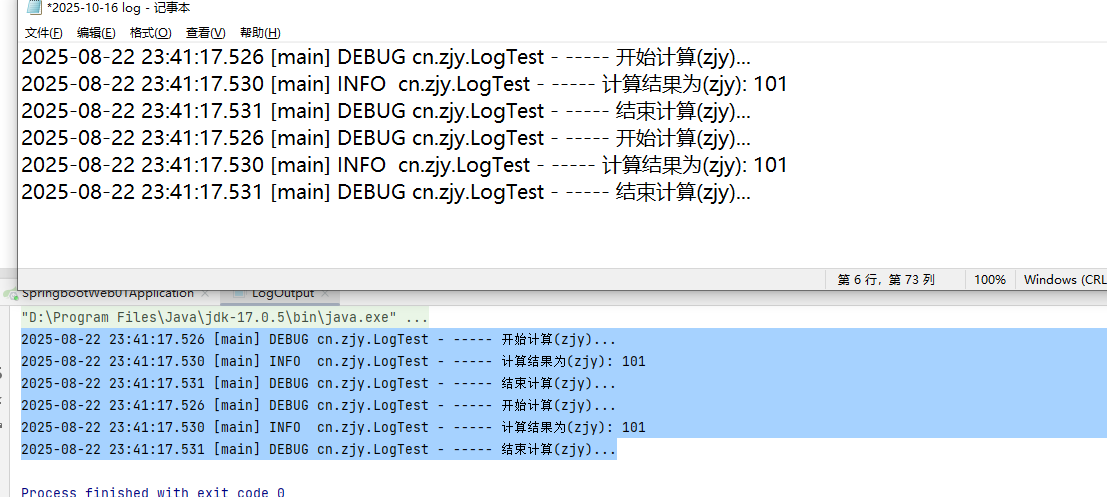The image size is (1107, 497).
Task: Open the 格式(O) menu
Action: (x=150, y=33)
